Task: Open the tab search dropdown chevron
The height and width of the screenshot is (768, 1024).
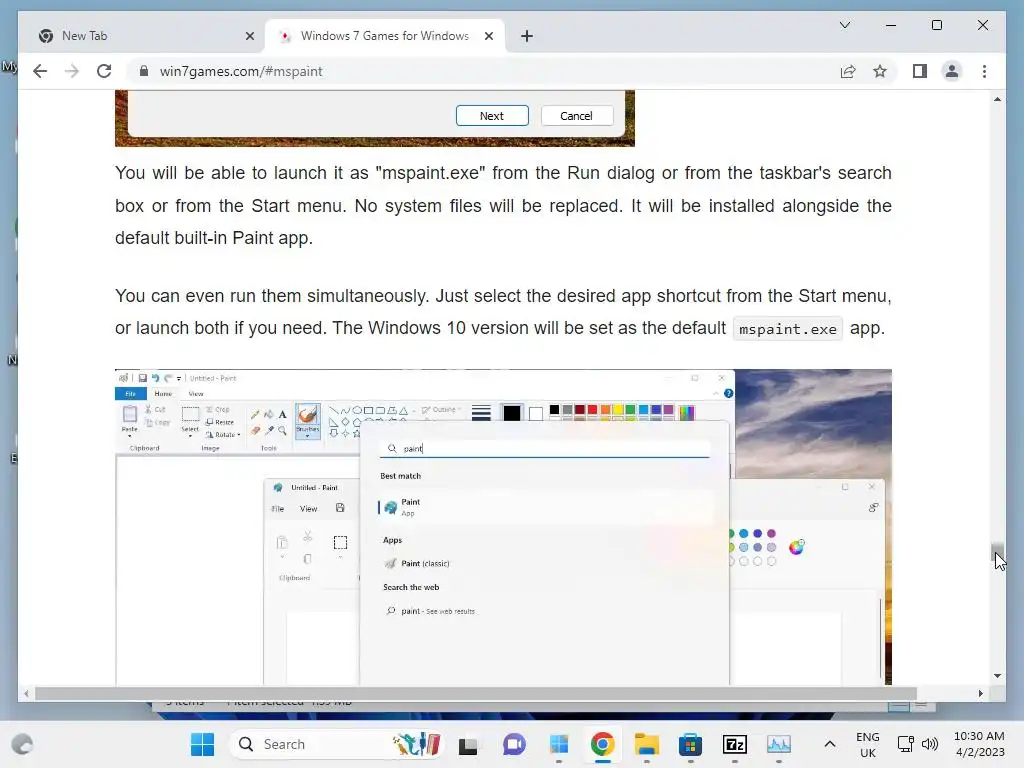Action: (844, 25)
